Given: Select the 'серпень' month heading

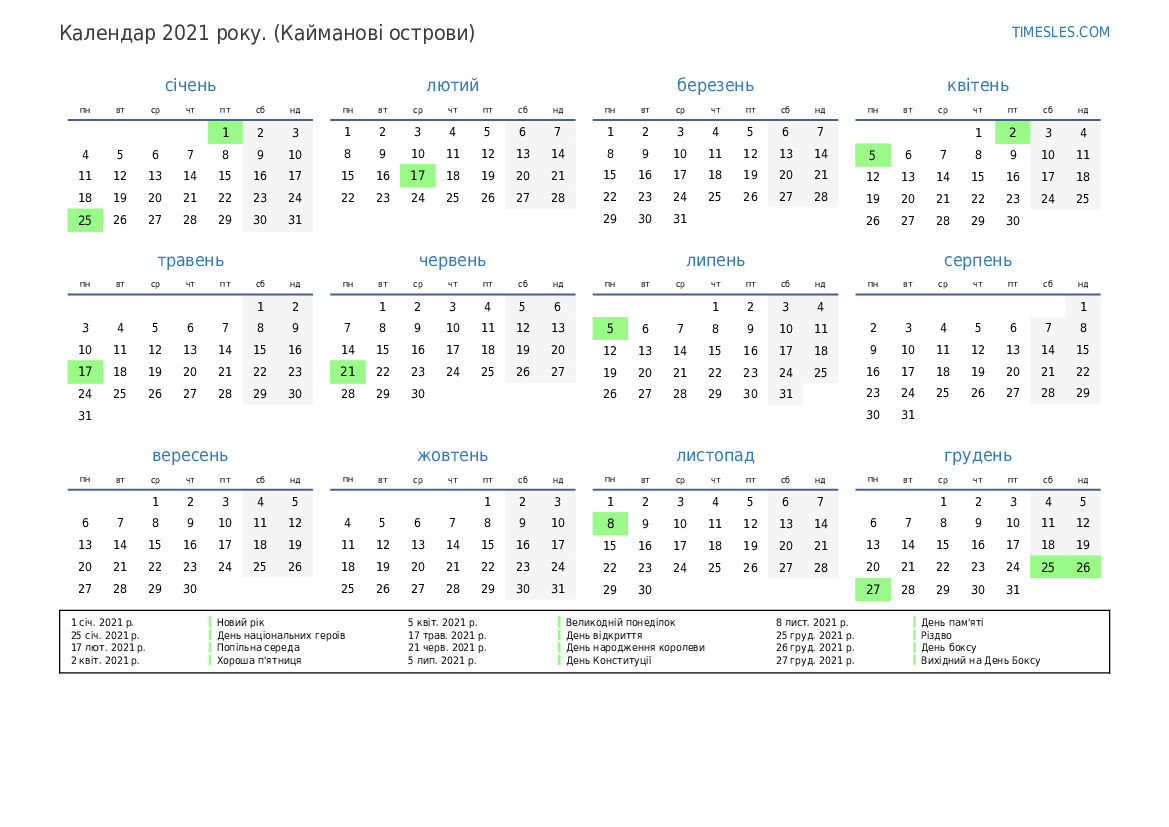Looking at the screenshot, I should tap(977, 260).
